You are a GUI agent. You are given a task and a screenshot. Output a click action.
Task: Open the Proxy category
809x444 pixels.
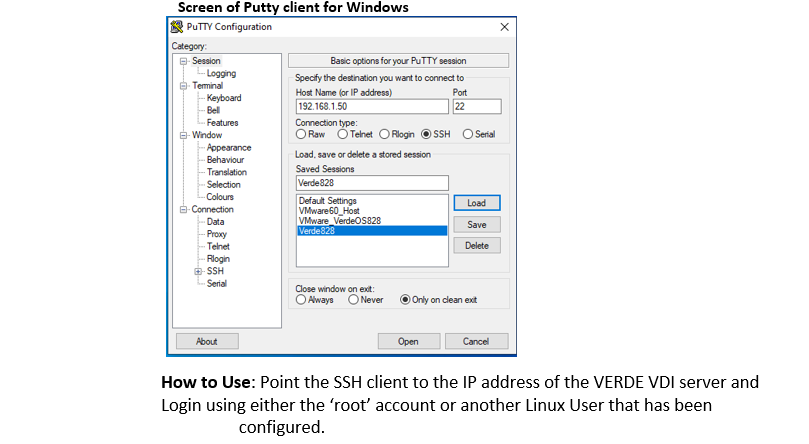coord(217,234)
